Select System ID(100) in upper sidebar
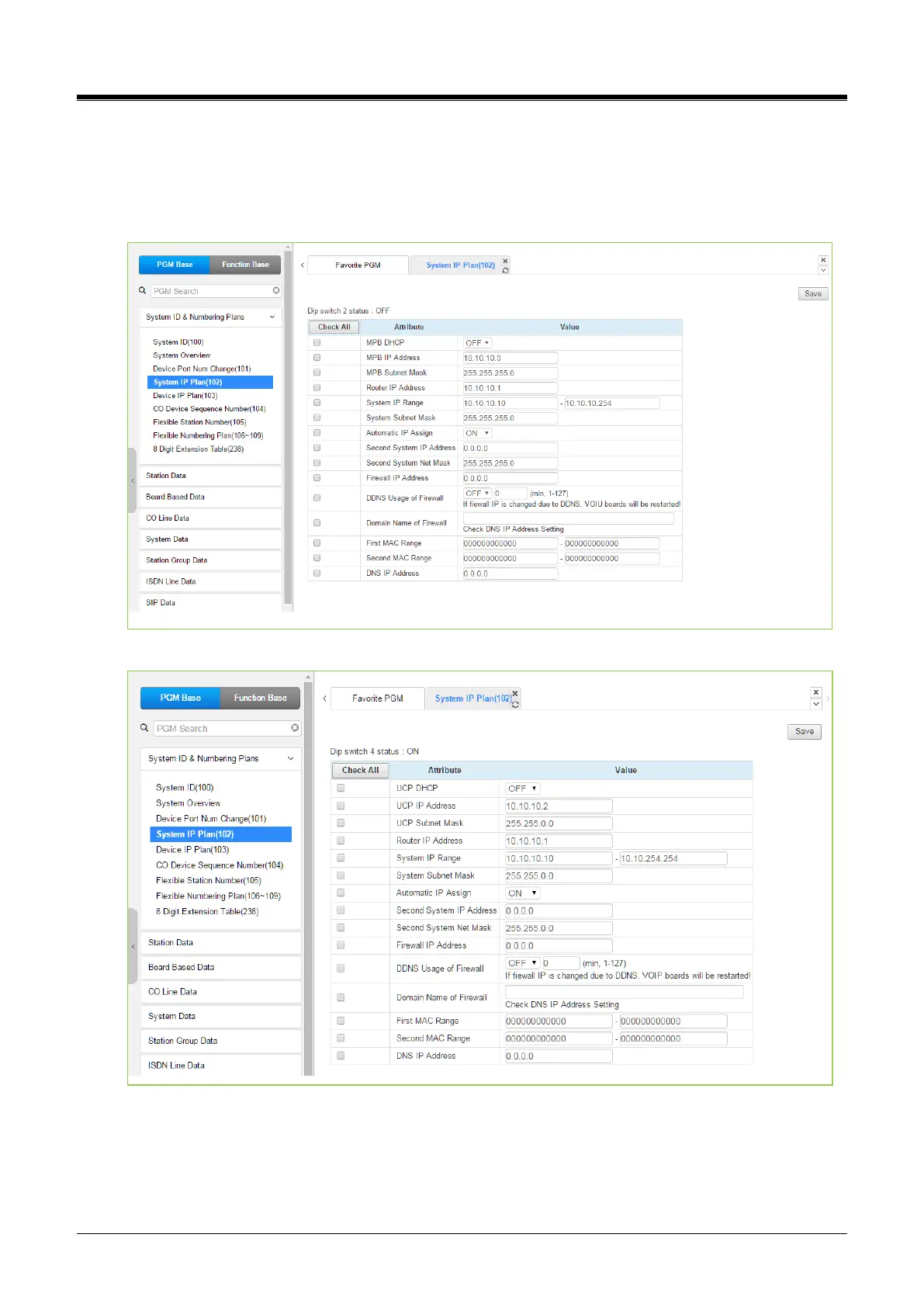This screenshot has height=1307, width=924. (178, 341)
